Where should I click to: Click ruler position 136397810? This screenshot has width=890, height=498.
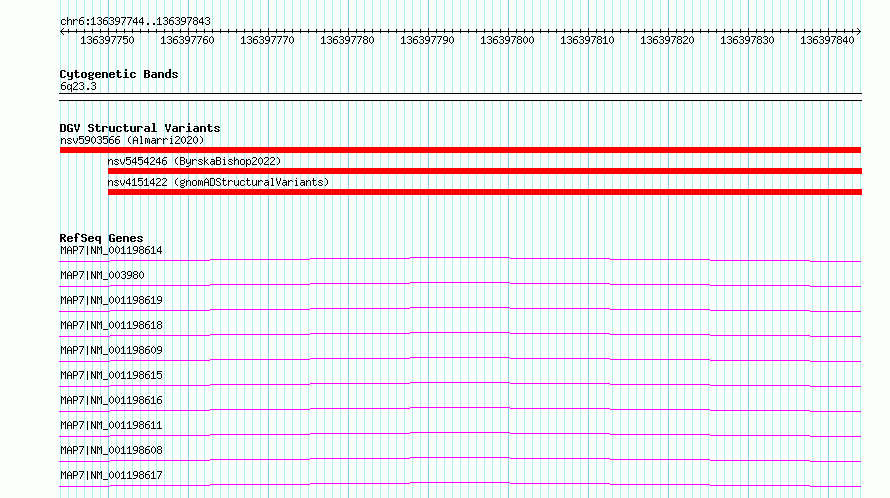point(587,40)
